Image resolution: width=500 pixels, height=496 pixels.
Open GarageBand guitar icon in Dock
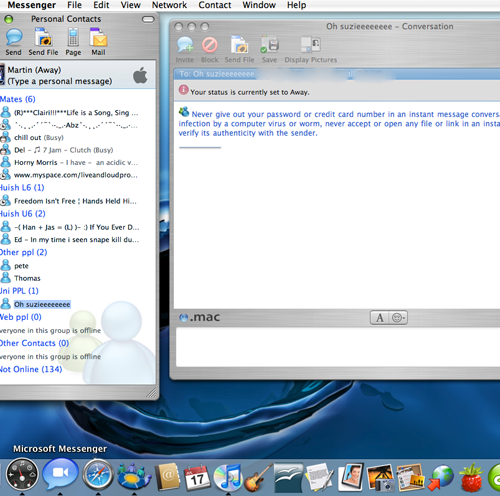(x=259, y=477)
